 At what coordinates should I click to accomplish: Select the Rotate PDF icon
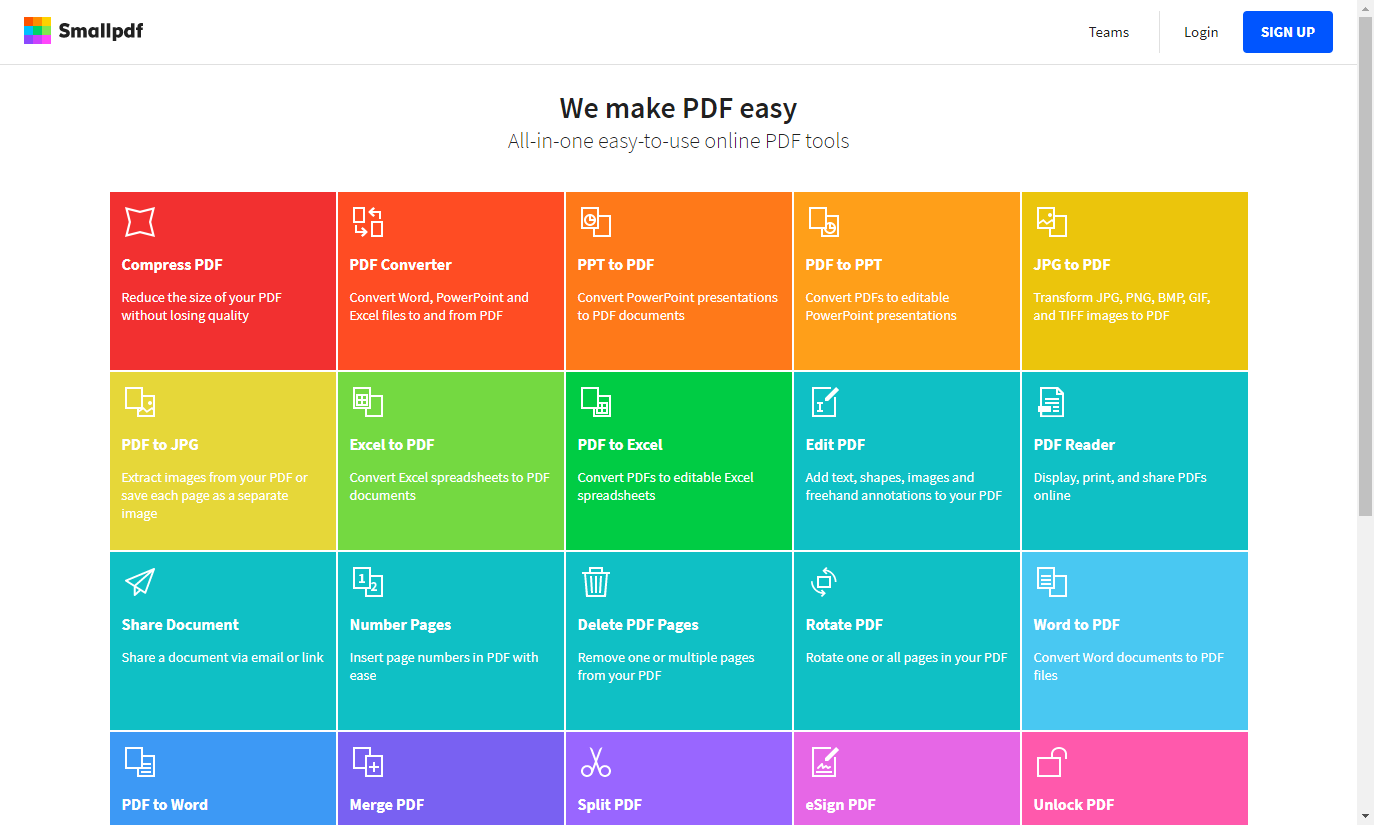click(x=823, y=582)
